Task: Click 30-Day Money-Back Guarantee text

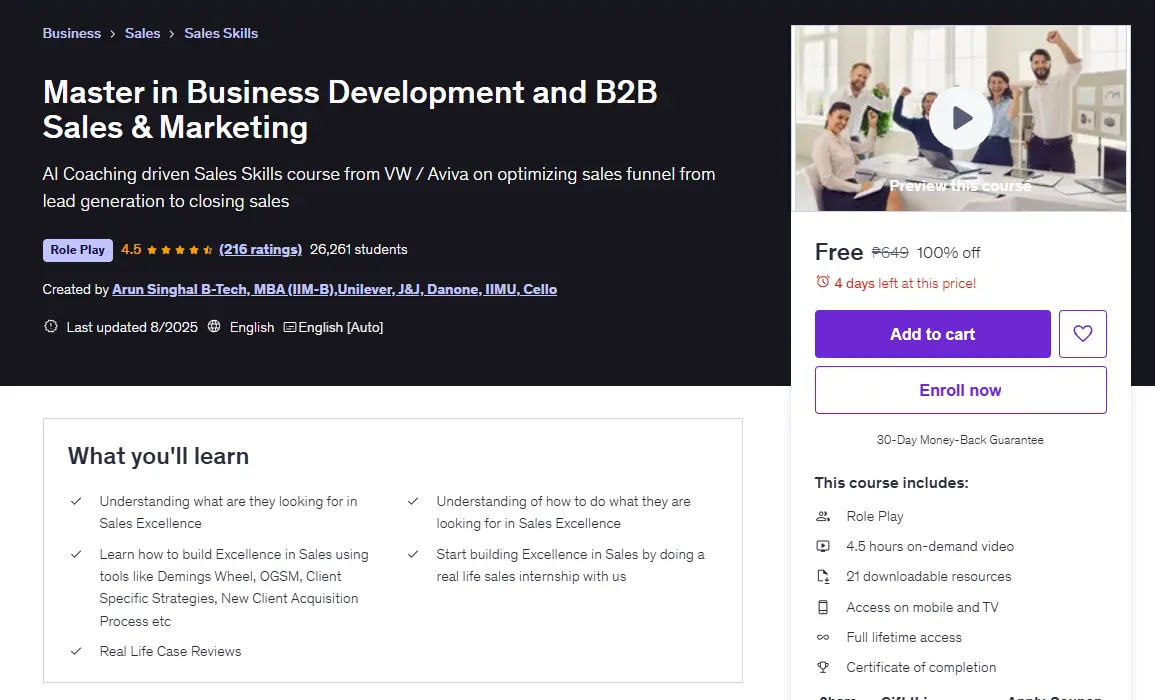Action: [960, 440]
